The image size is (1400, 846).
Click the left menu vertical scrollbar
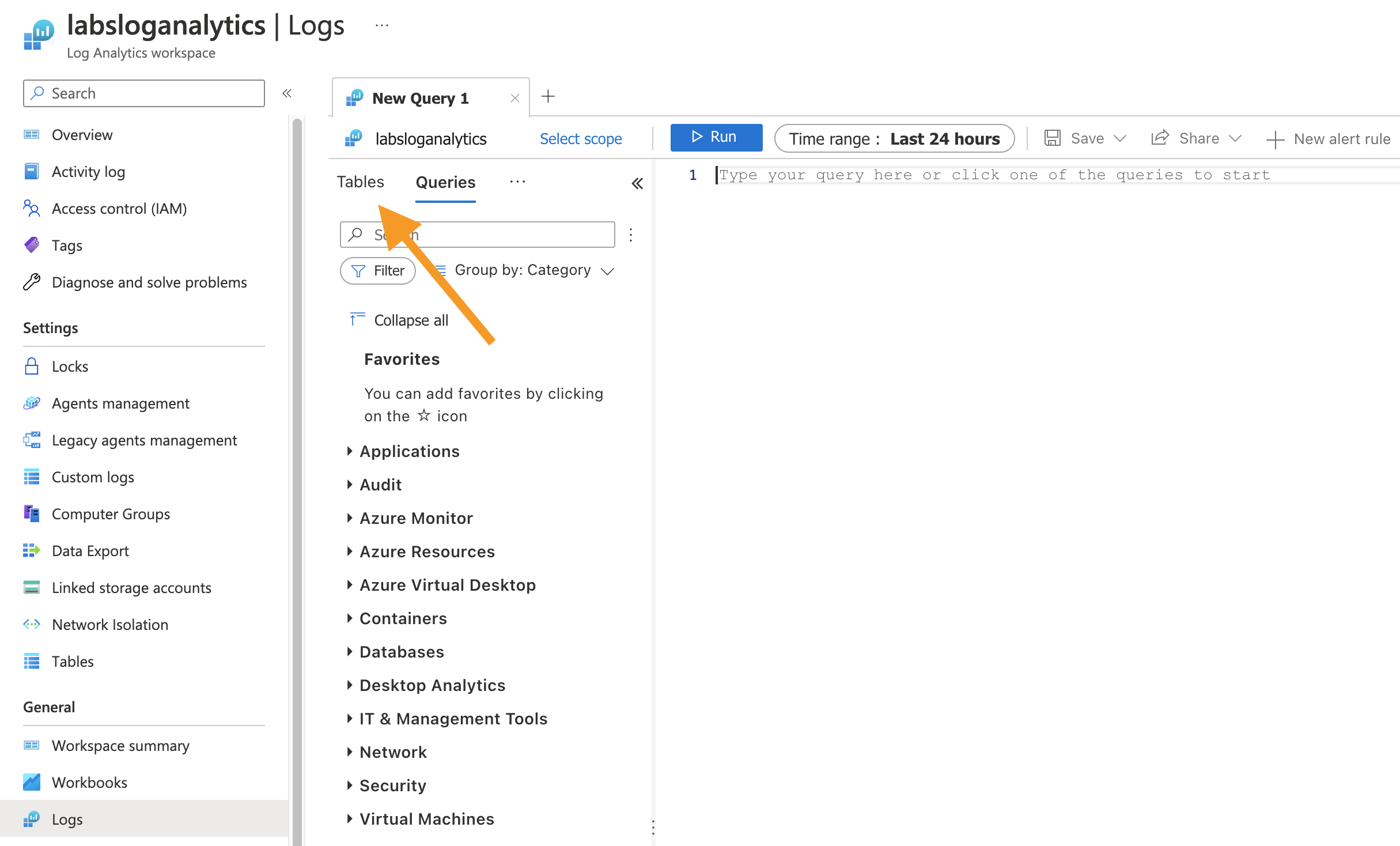[297, 482]
